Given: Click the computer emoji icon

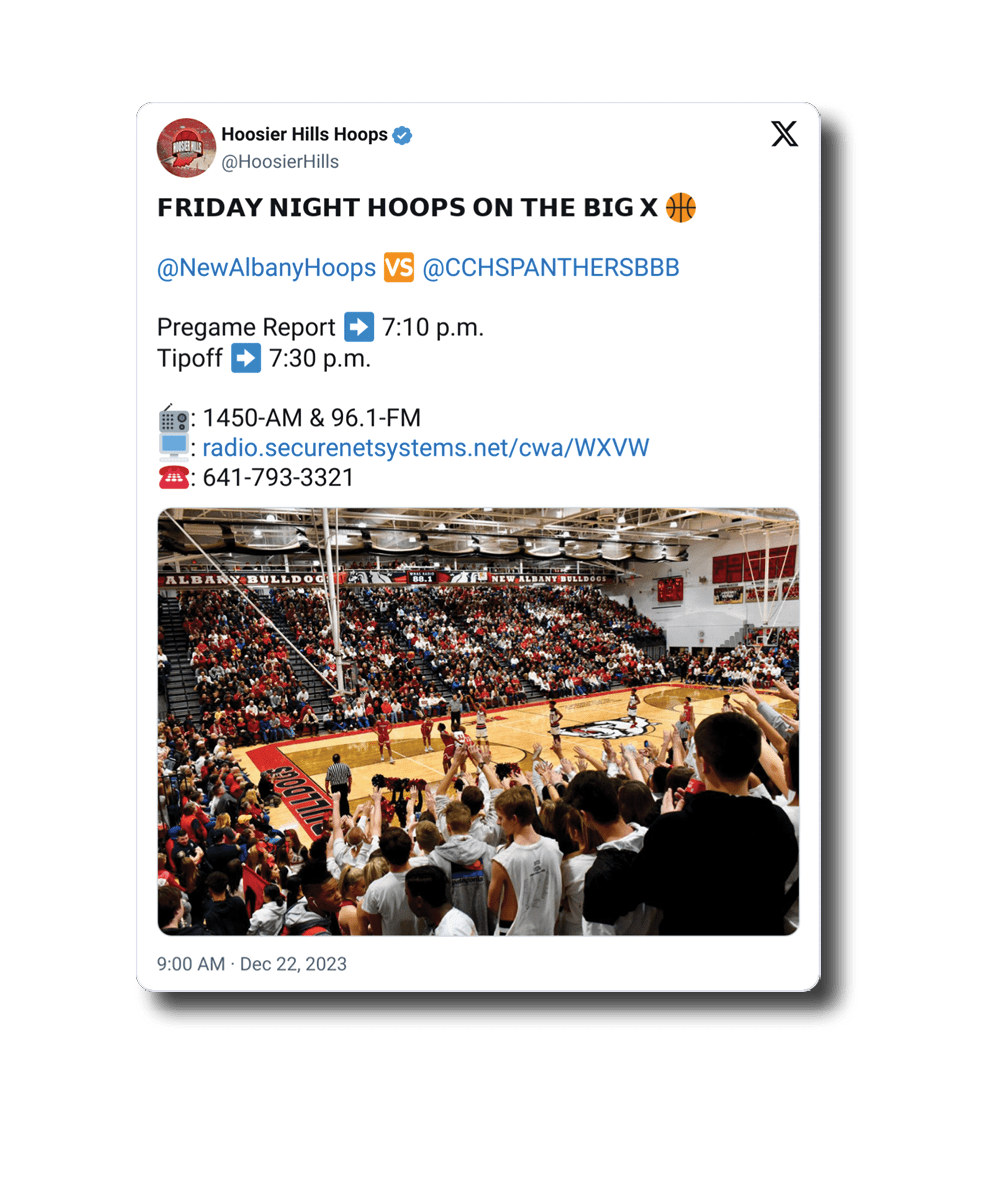Looking at the screenshot, I should pyautogui.click(x=173, y=447).
